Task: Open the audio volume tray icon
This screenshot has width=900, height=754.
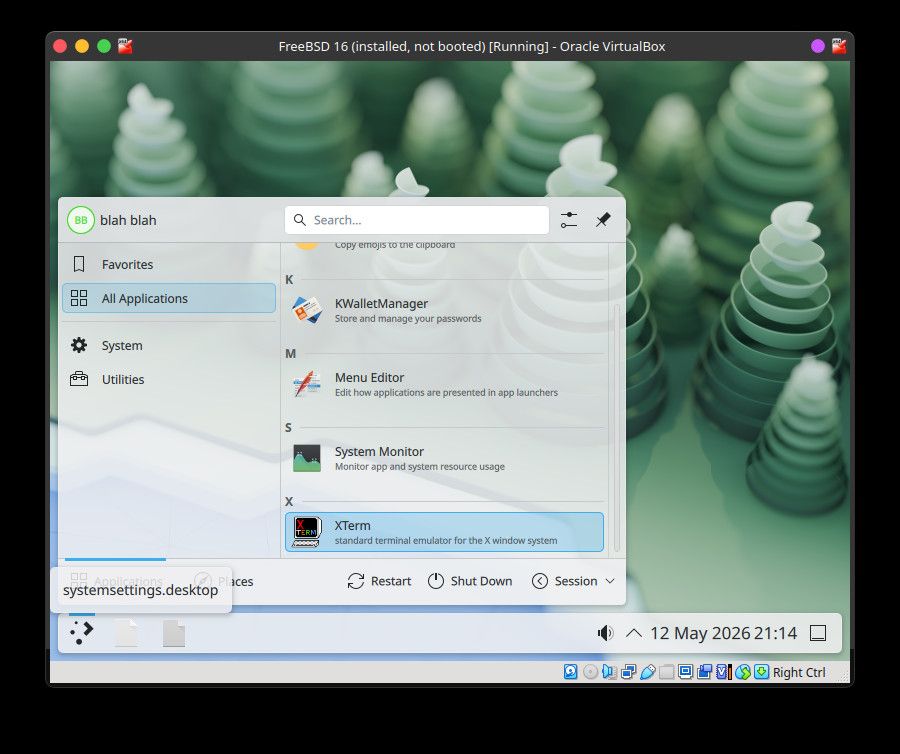Action: (x=605, y=633)
